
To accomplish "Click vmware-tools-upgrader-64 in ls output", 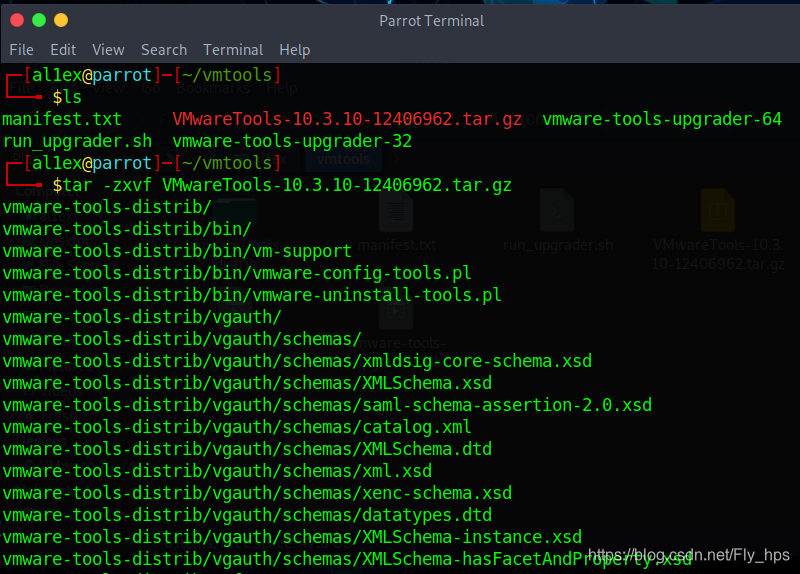I will (x=662, y=119).
